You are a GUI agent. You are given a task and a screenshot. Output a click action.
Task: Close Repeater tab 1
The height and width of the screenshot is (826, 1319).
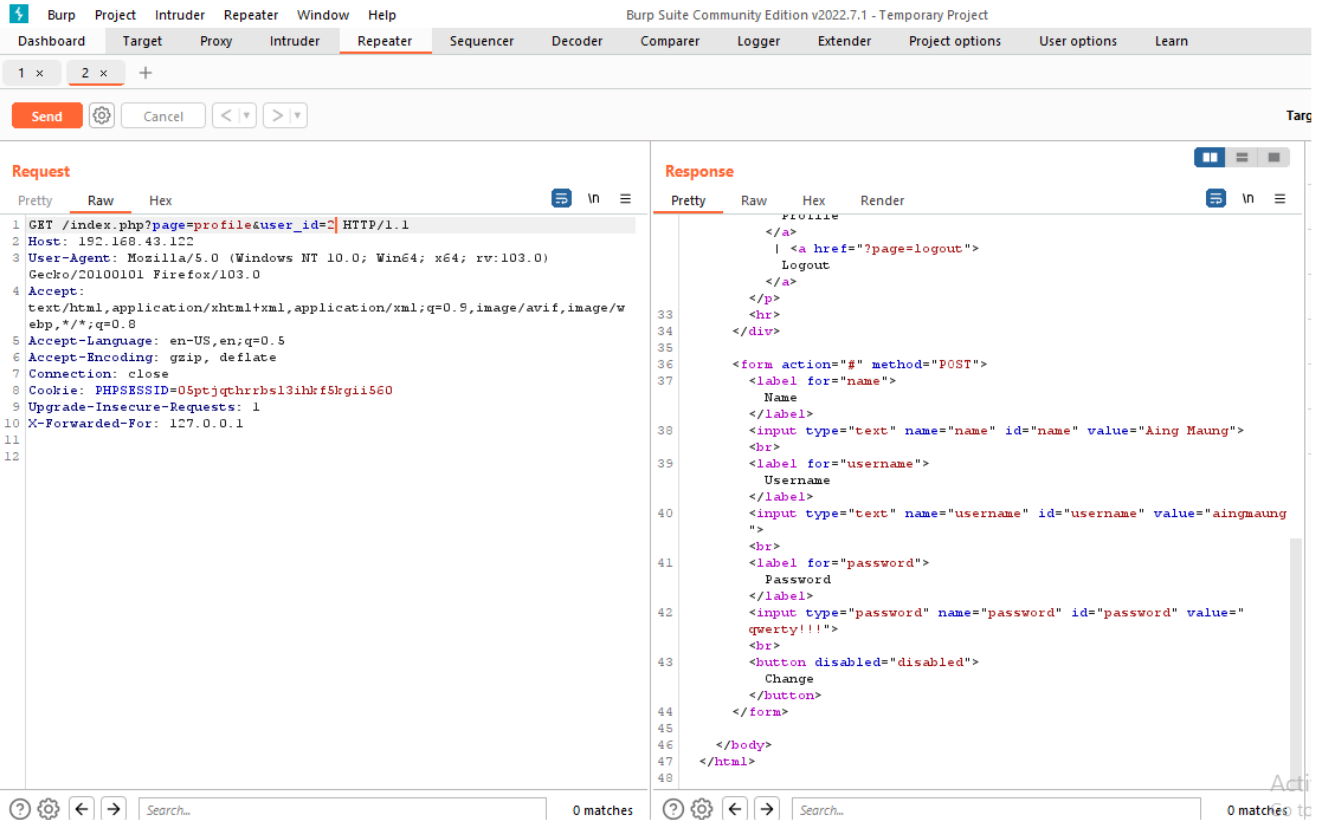[40, 73]
